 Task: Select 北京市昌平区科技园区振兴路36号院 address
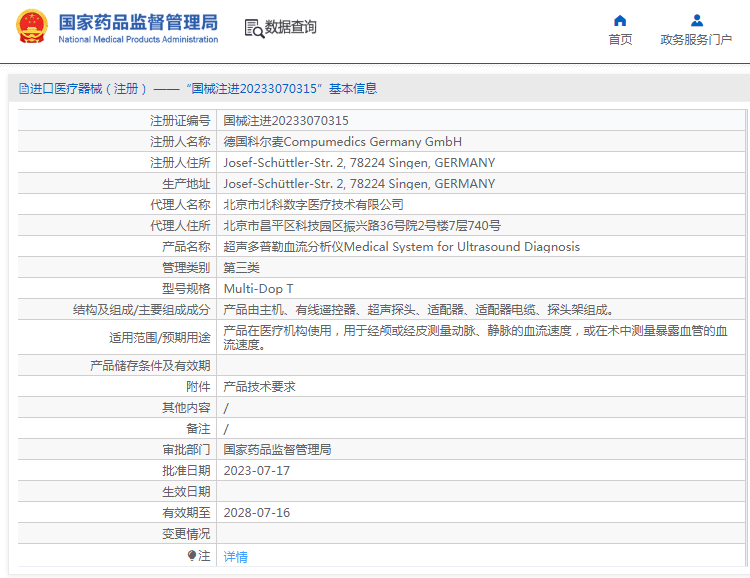362,225
